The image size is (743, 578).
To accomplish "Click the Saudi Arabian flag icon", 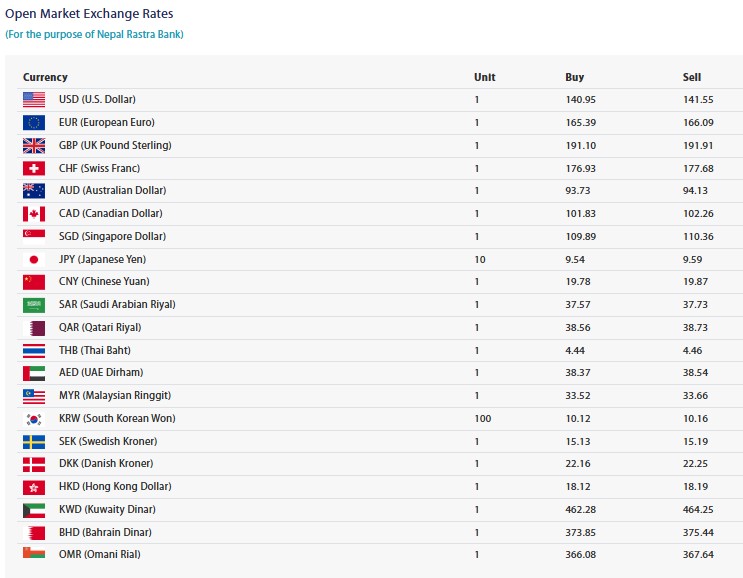I will (x=34, y=305).
